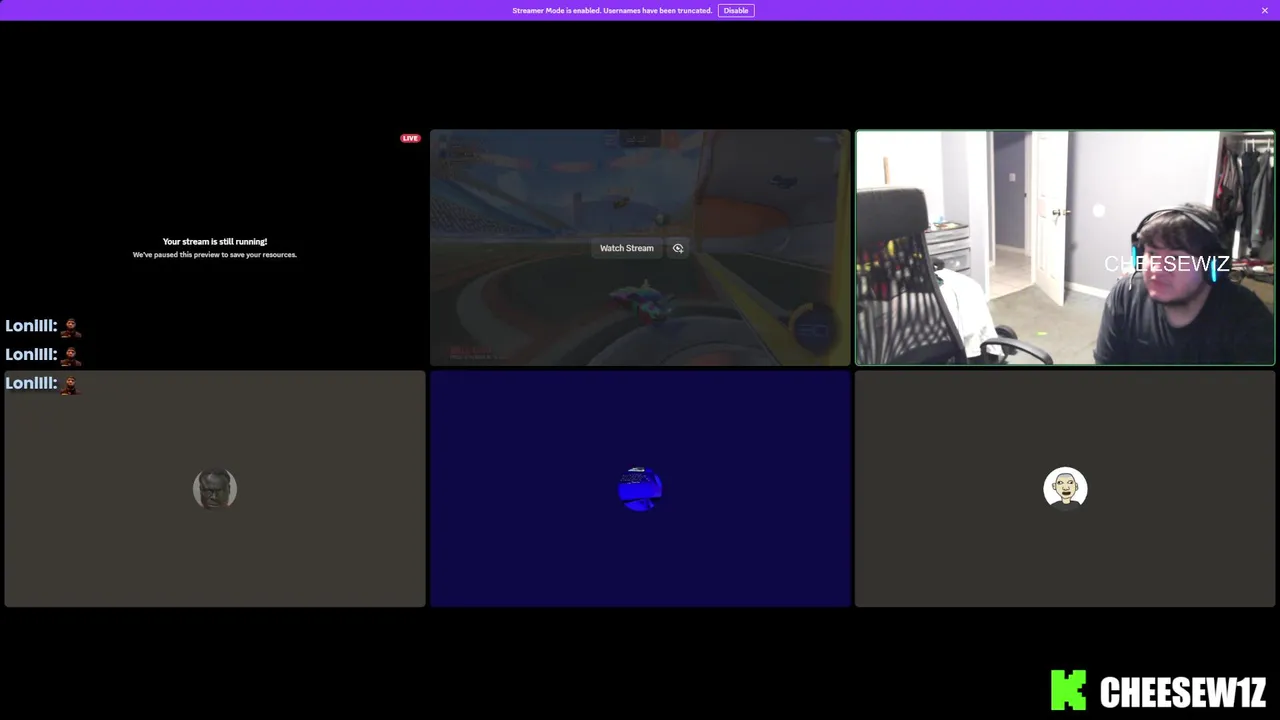Select the dimmed game stream tile
Screen dimensions: 1280x720
pyautogui.click(x=640, y=248)
